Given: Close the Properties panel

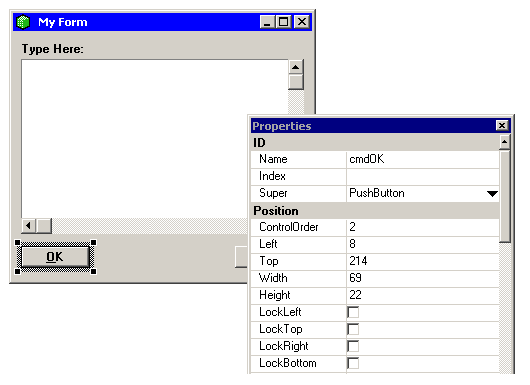Looking at the screenshot, I should pyautogui.click(x=502, y=126).
